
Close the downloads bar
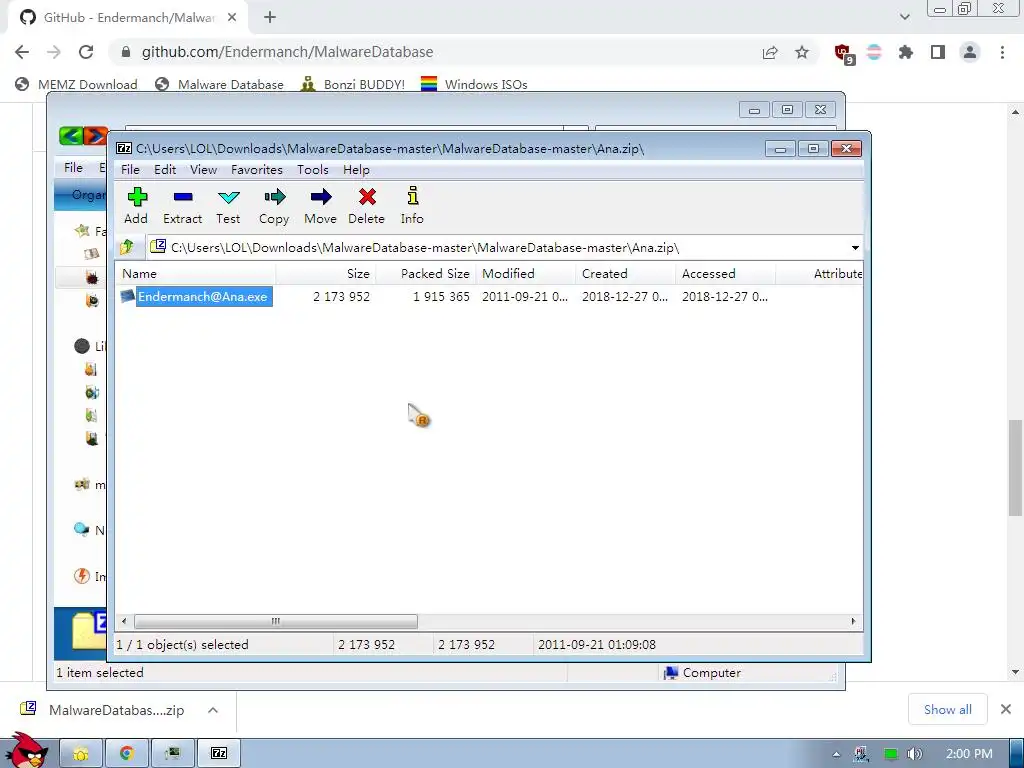pyautogui.click(x=1006, y=709)
